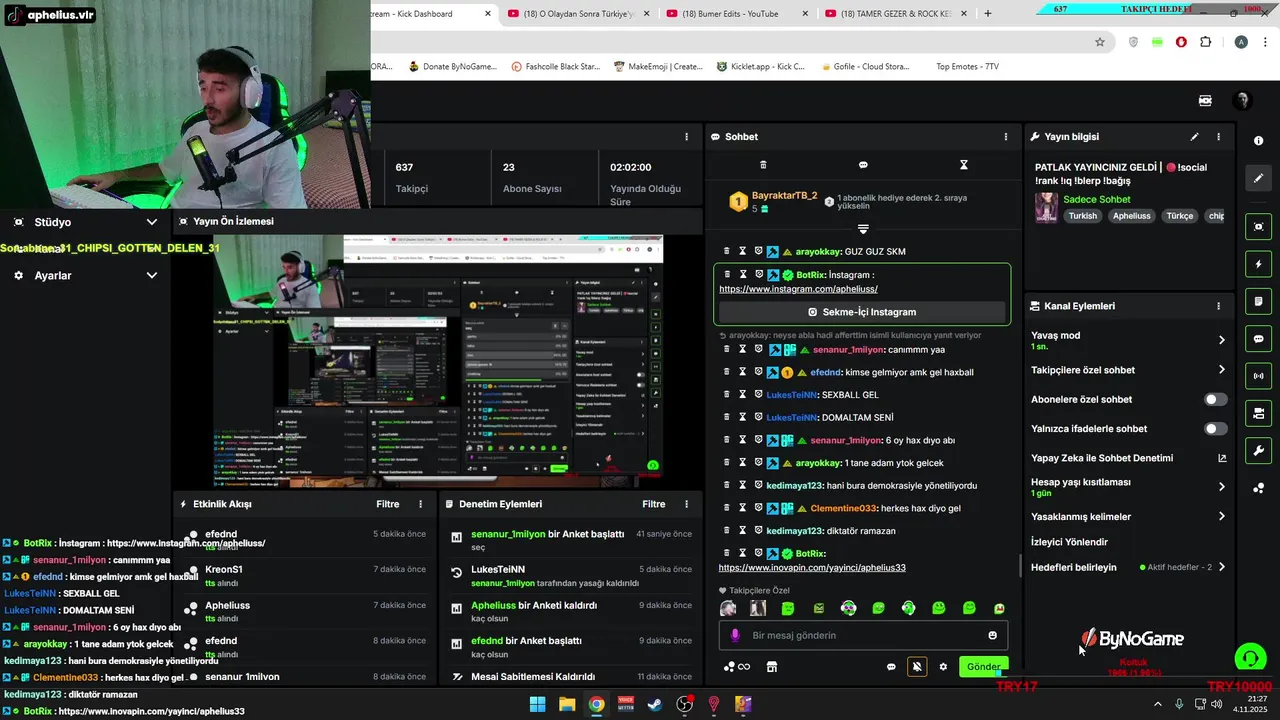Screen dimensions: 1280x720
Task: Edit stream info with the Yayın bilgisi pencil
Action: 1194,137
